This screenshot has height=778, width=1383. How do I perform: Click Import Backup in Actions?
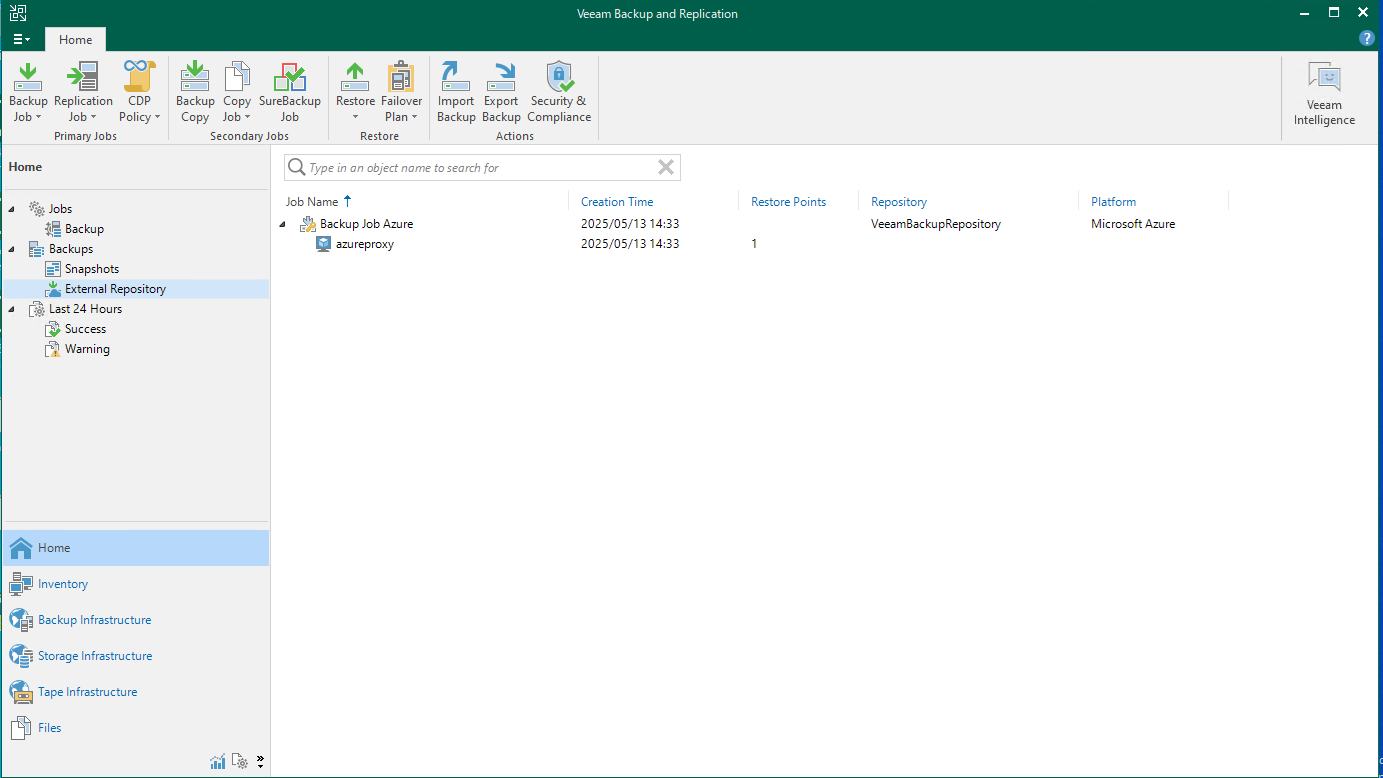pos(456,91)
